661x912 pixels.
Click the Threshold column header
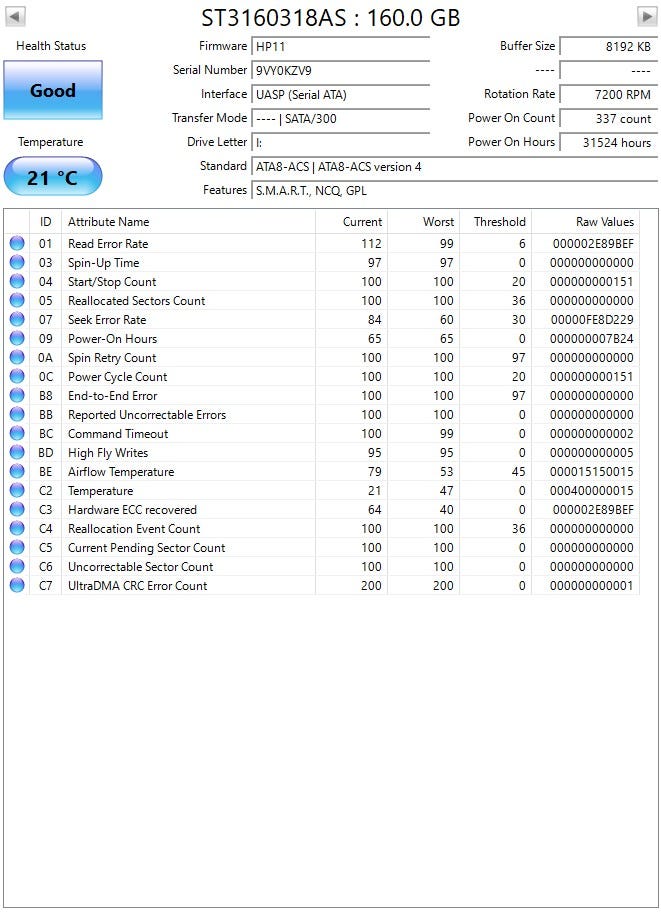tap(496, 222)
